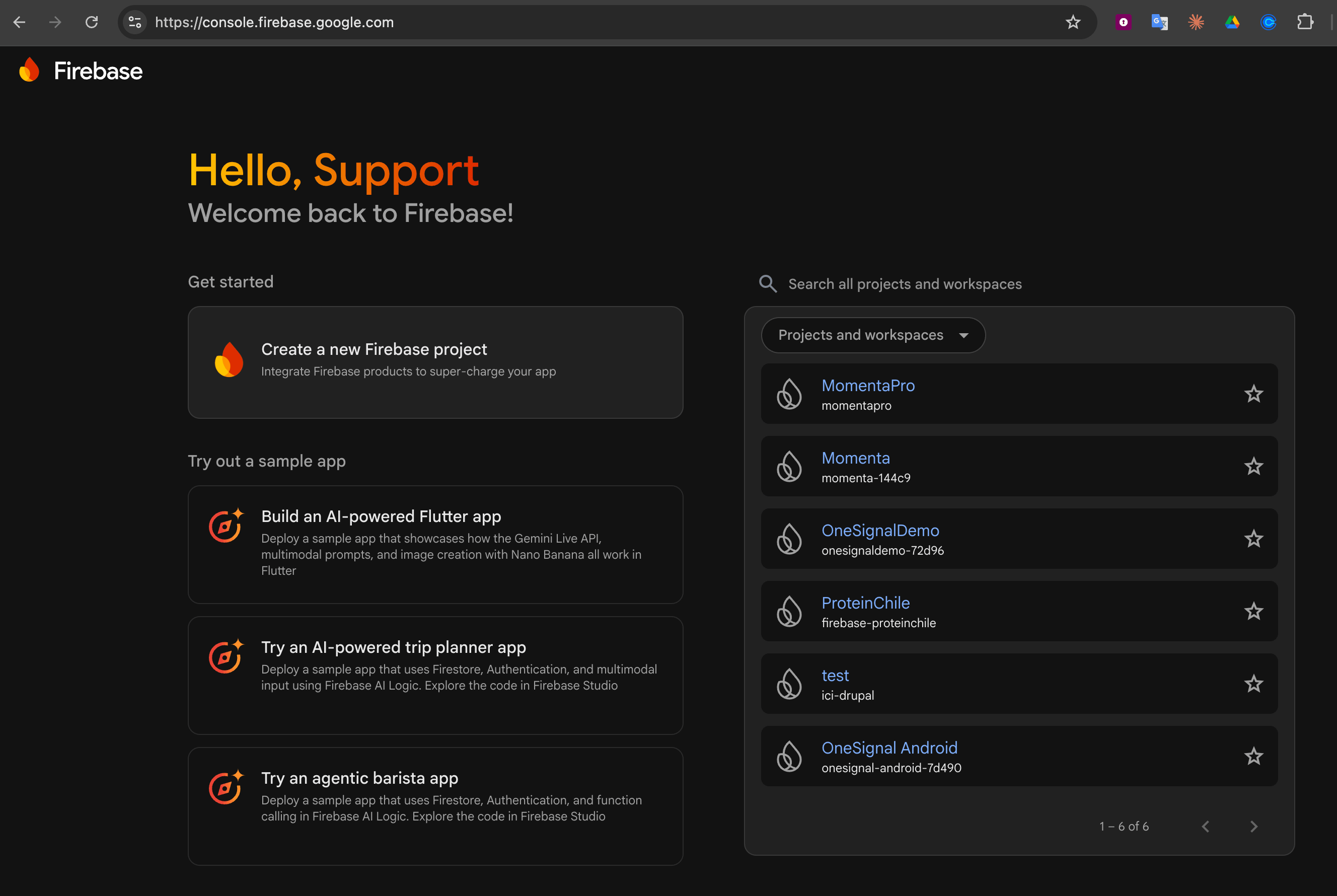
Task: Click the momenta-144c9 project ID
Action: 866,478
